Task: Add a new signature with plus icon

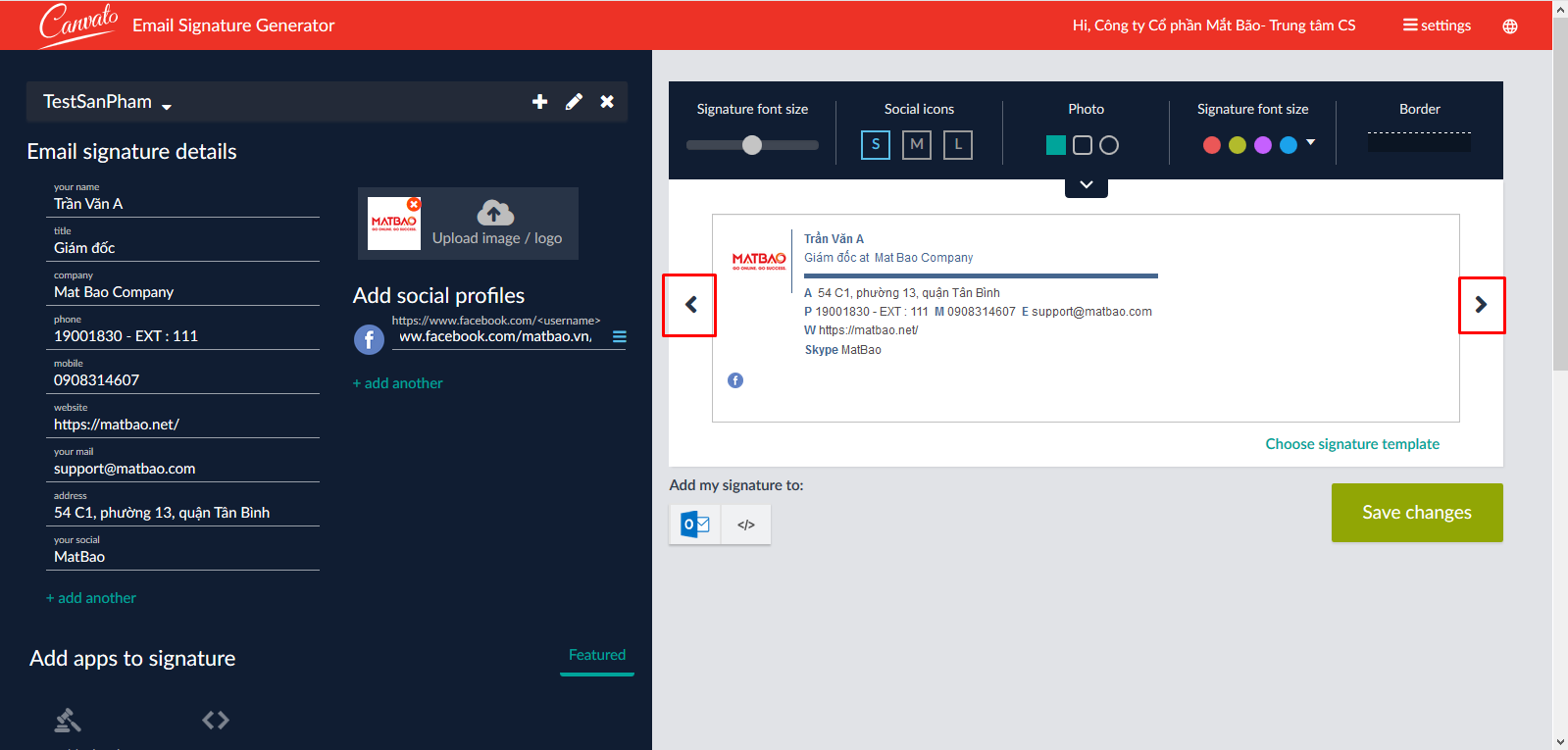Action: 539,101
